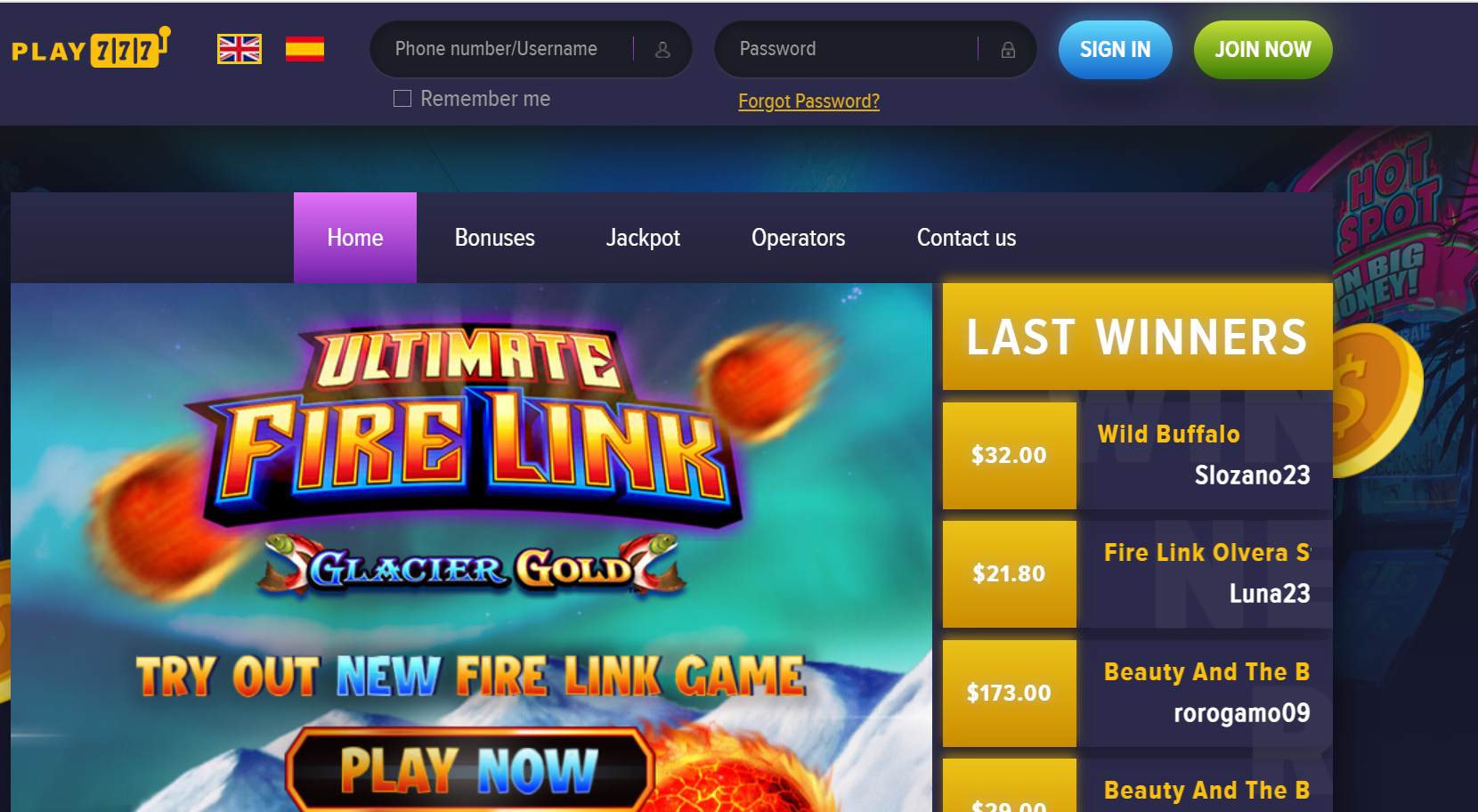The image size is (1478, 812).
Task: Open the Operators section
Action: 799,238
